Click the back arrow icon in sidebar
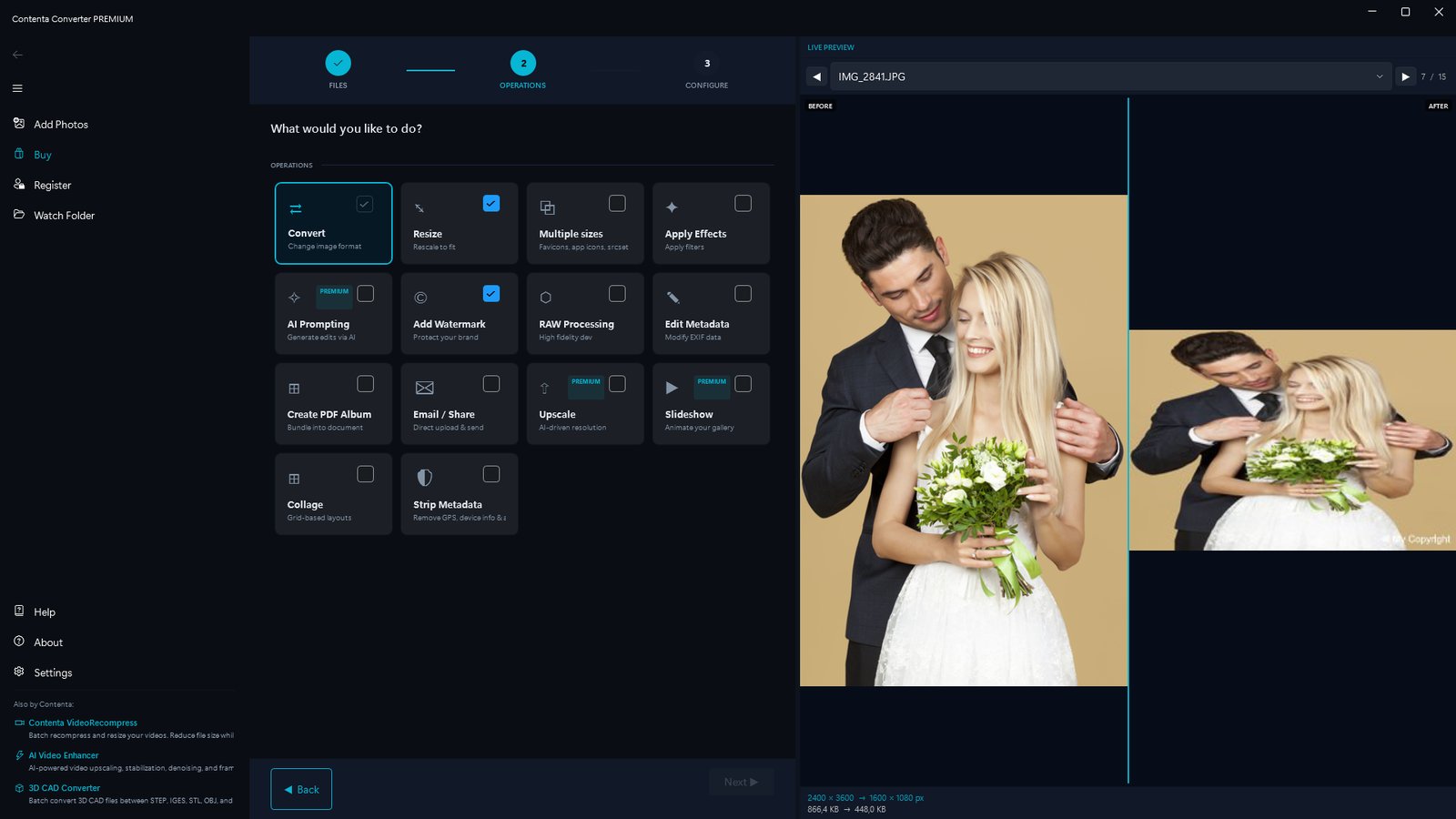 click(17, 55)
